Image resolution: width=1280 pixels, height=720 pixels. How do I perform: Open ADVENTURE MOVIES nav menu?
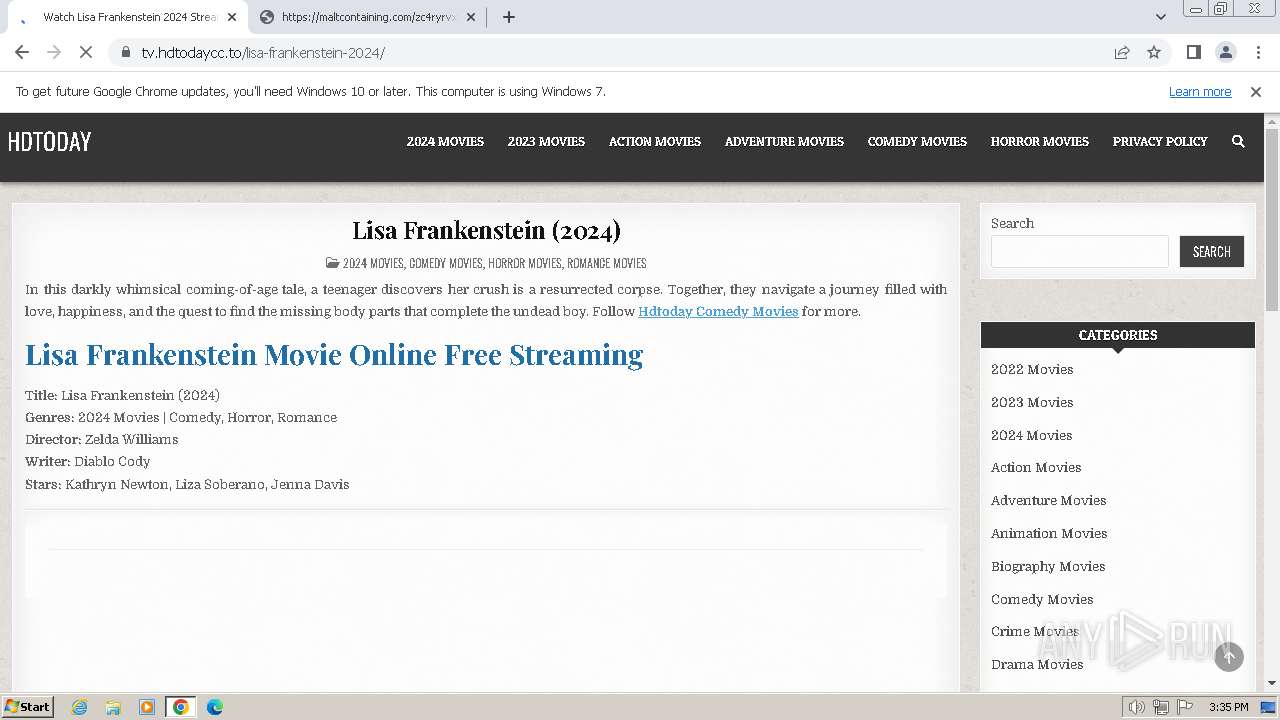pos(784,142)
